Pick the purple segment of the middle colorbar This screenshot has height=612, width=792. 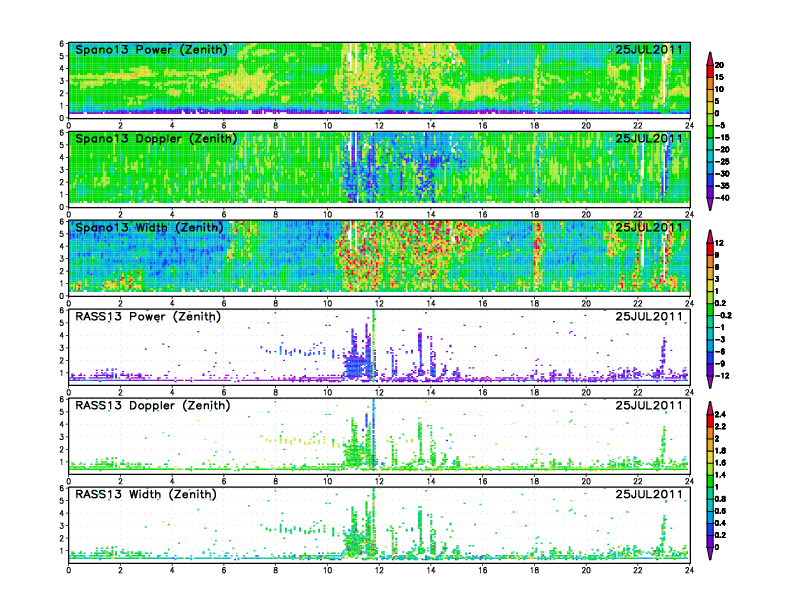[x=710, y=370]
